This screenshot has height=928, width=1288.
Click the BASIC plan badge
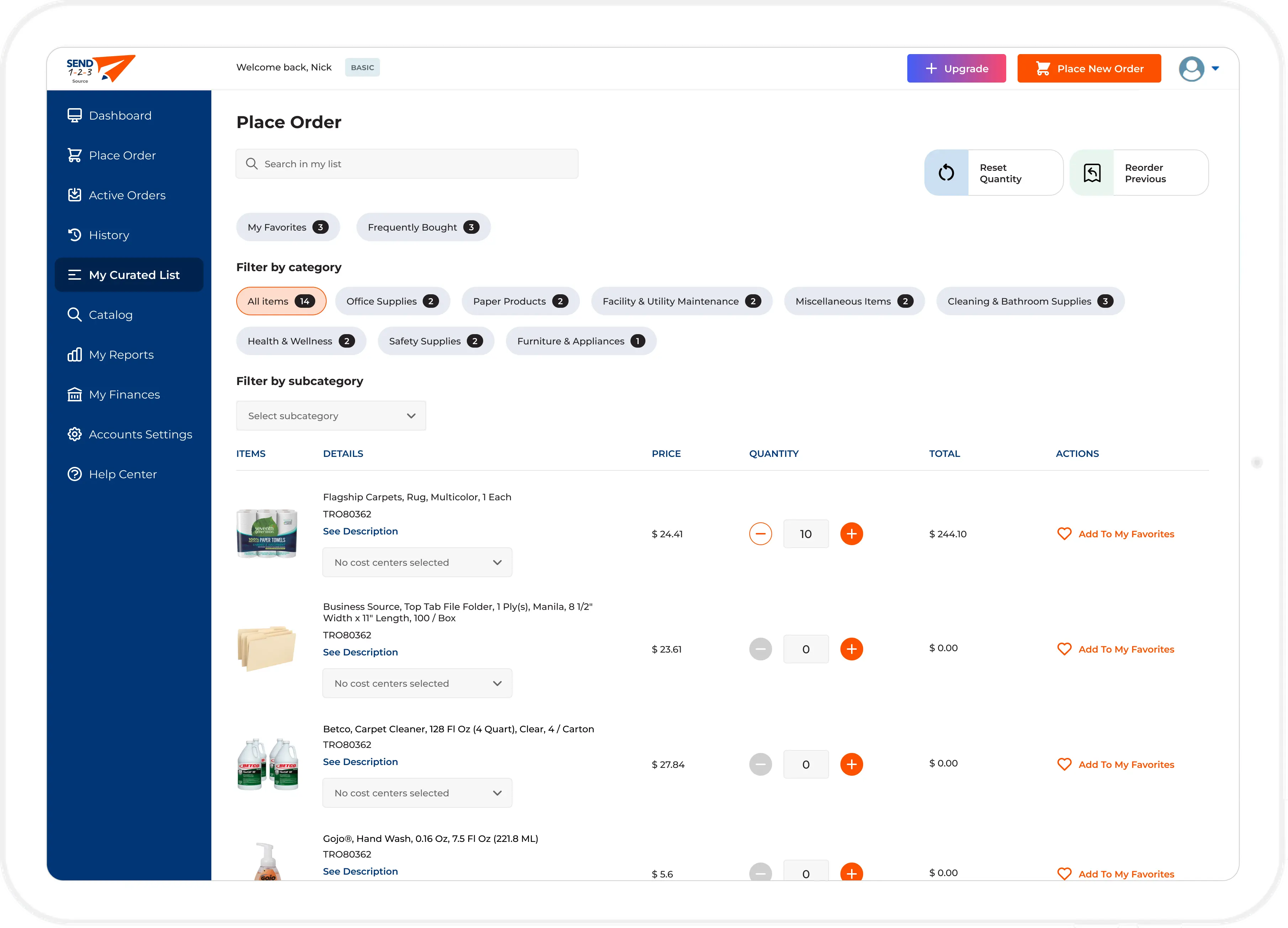click(362, 68)
